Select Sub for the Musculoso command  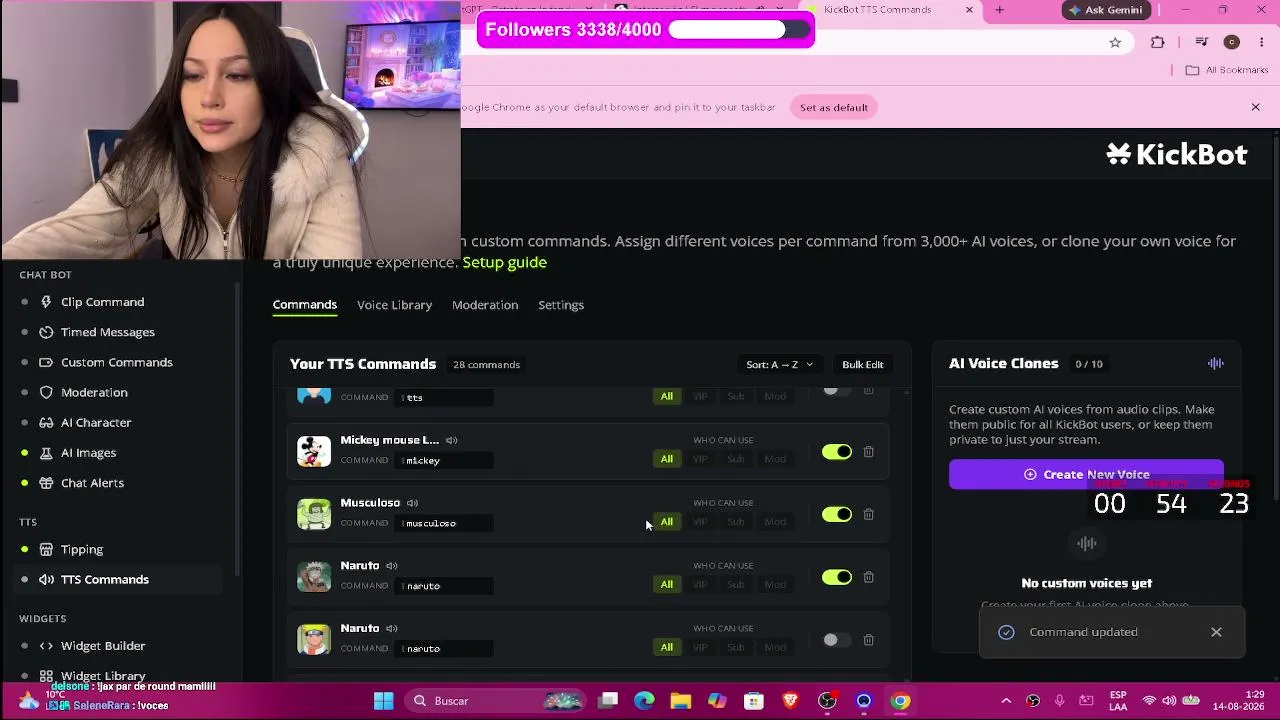tap(735, 522)
